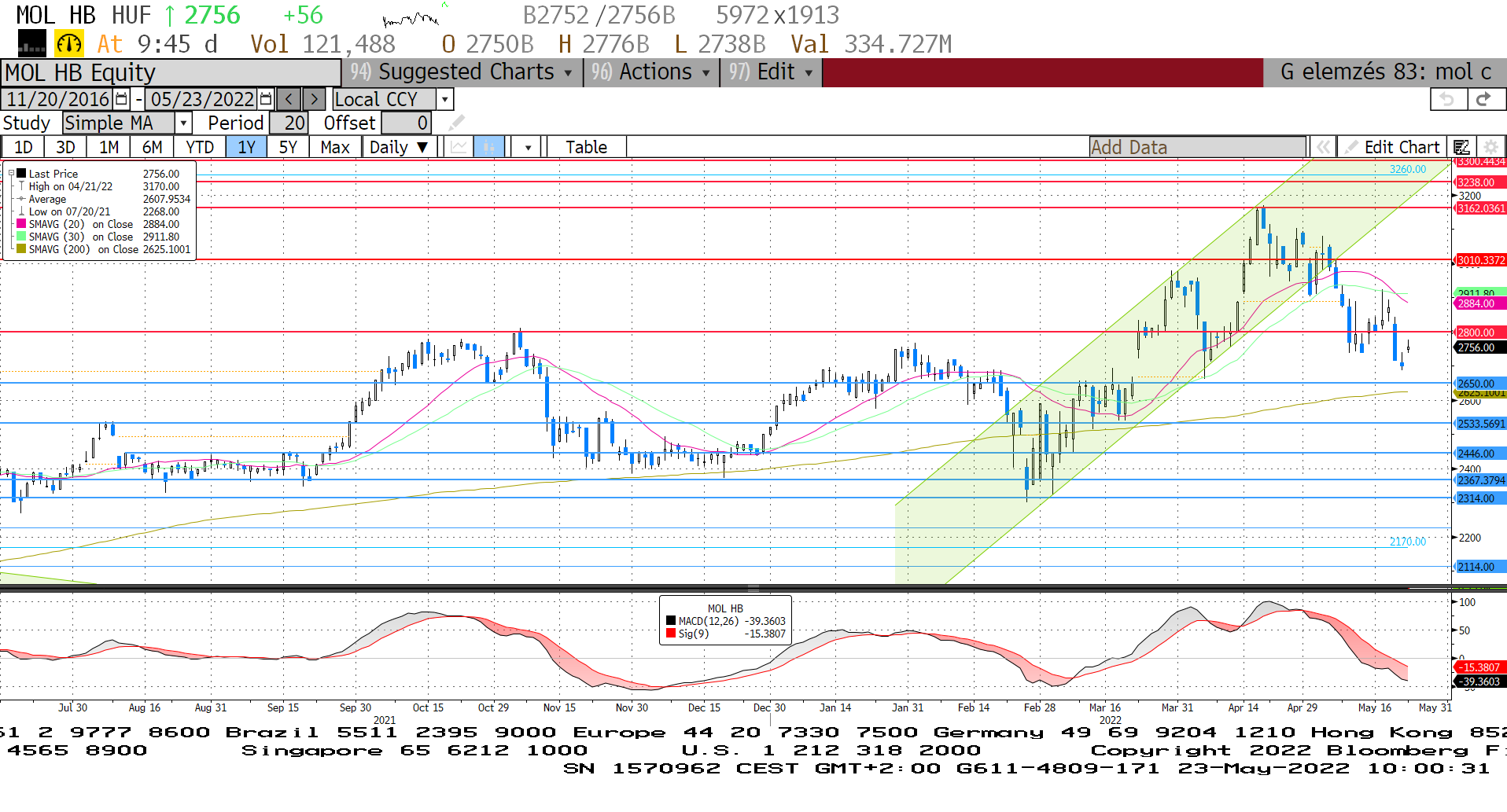The image size is (1507, 812).
Task: Click the 2650.00 blue level label
Action: point(1480,384)
